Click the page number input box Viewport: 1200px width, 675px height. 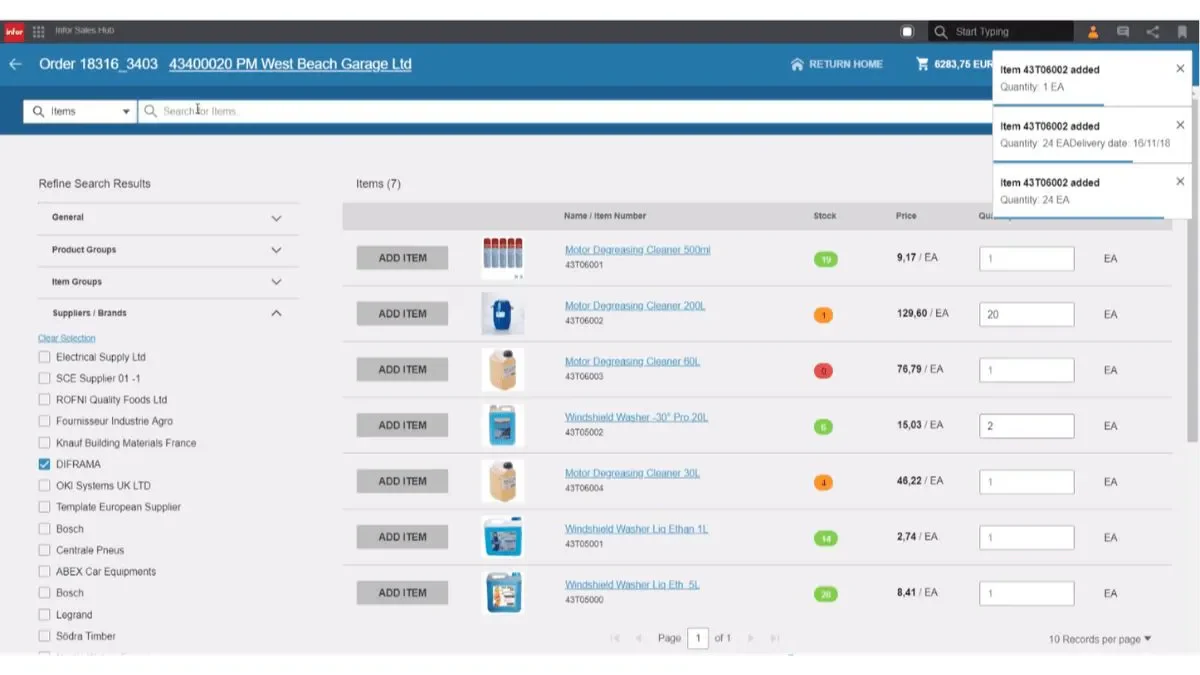coord(698,638)
